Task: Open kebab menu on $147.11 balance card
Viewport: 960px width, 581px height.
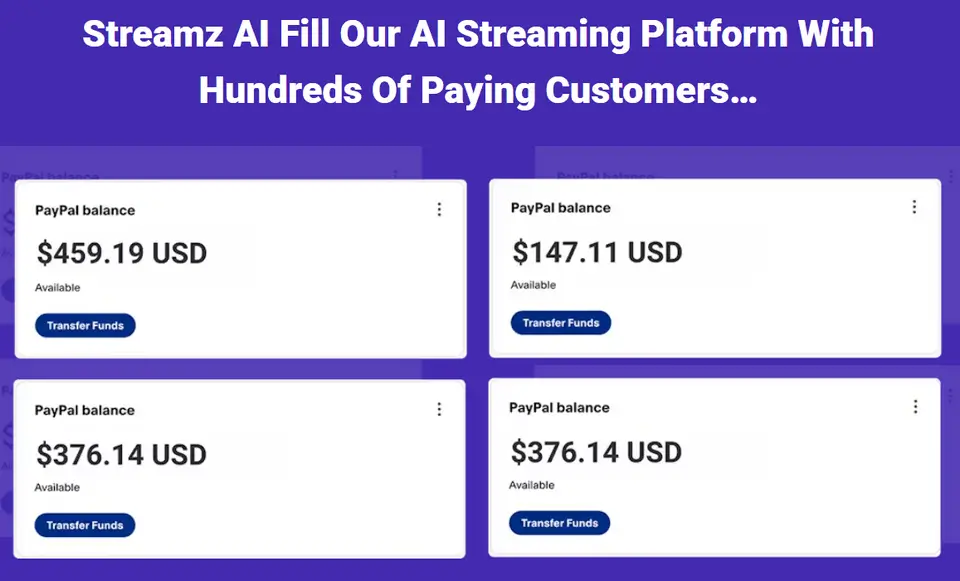Action: tap(914, 207)
